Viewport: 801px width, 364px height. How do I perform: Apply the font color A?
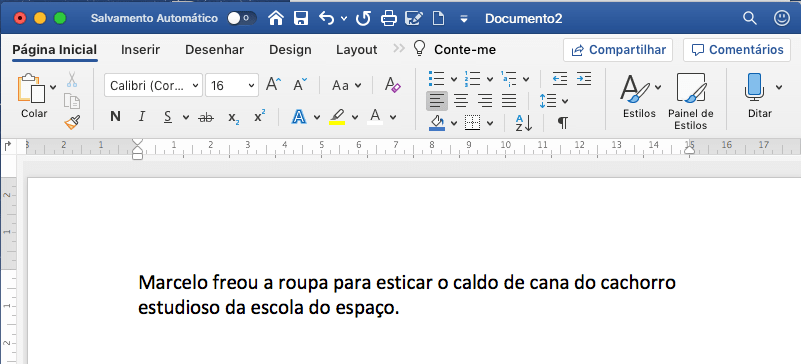point(375,117)
